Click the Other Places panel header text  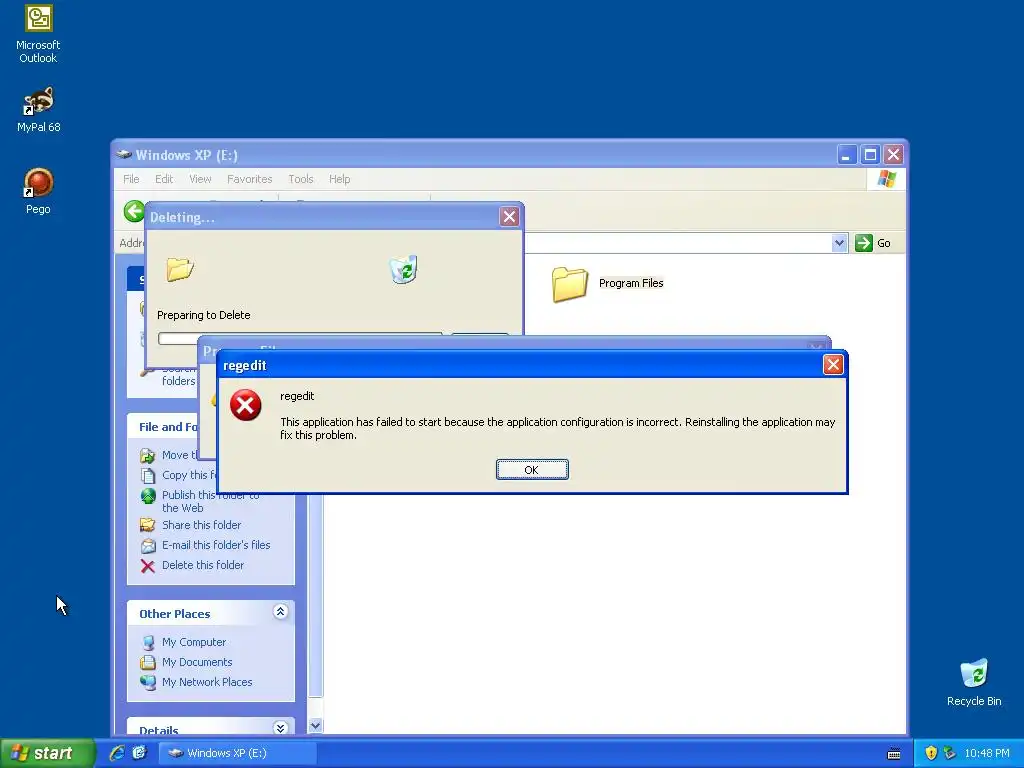(x=174, y=614)
